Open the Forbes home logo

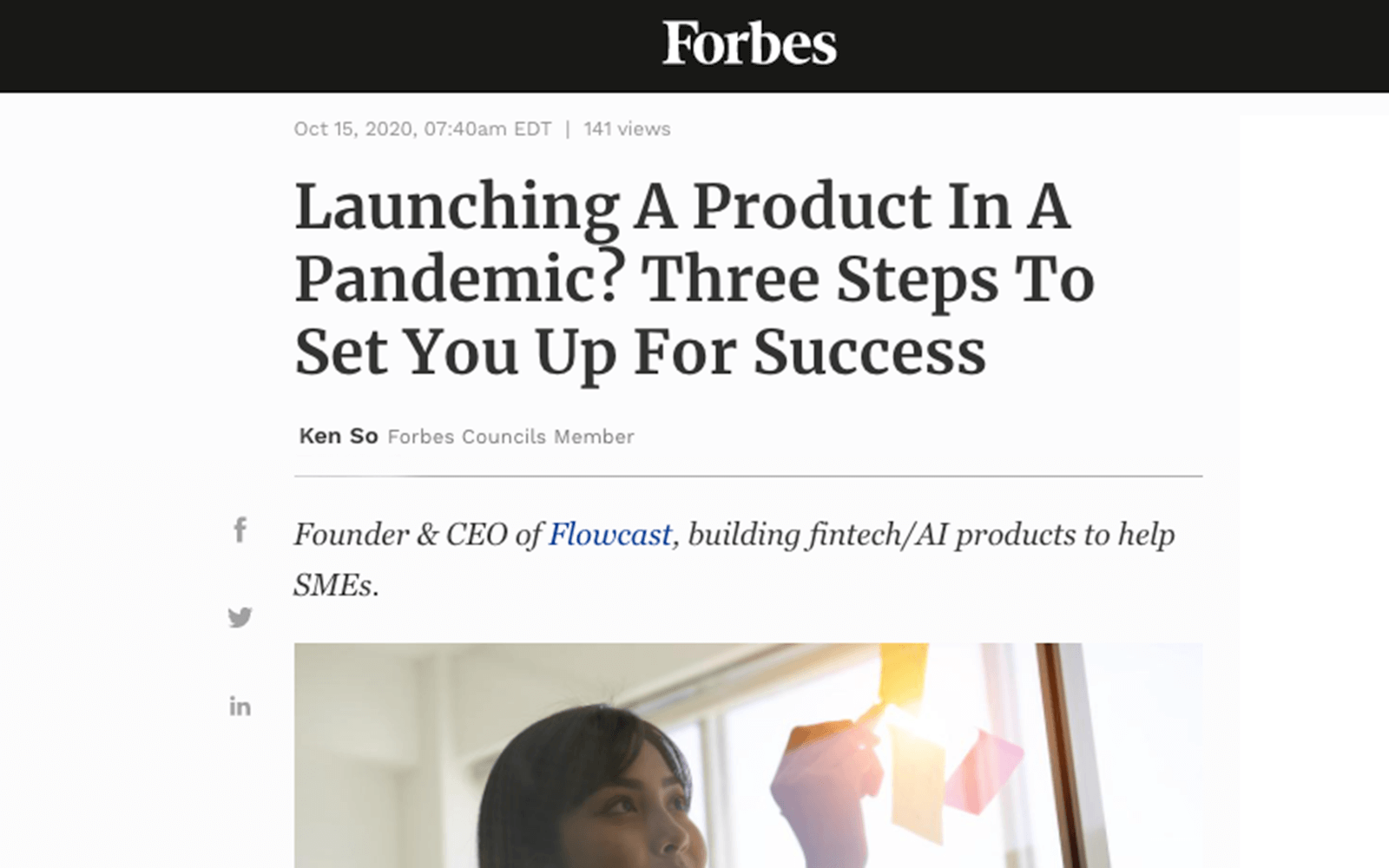749,43
